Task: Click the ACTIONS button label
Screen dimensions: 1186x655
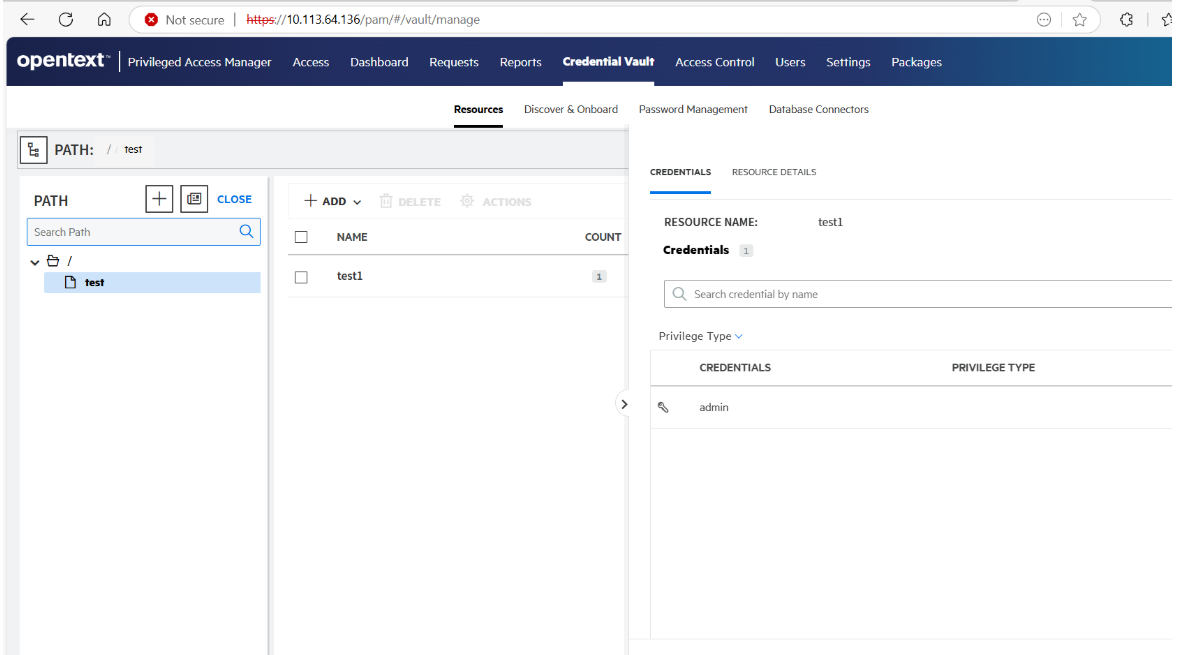Action: pyautogui.click(x=507, y=202)
